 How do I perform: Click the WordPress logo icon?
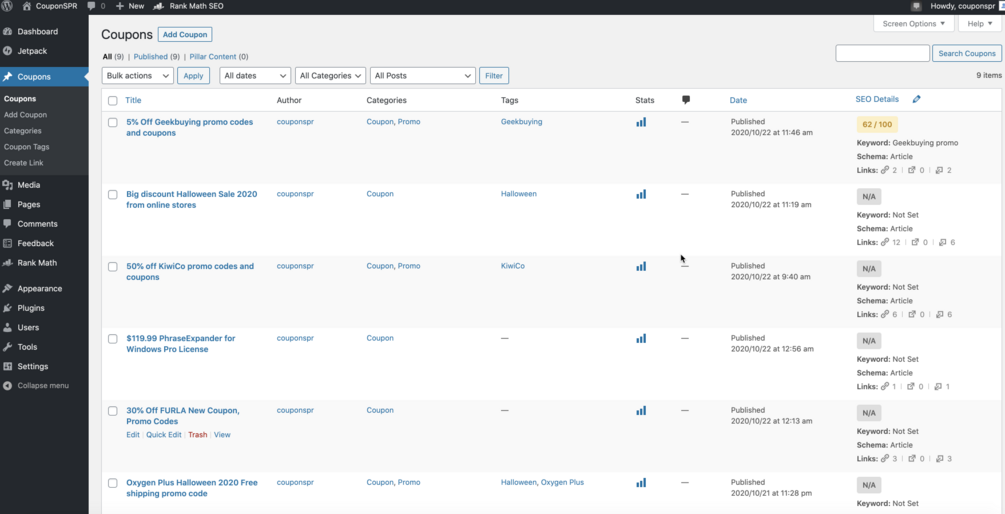(x=8, y=6)
